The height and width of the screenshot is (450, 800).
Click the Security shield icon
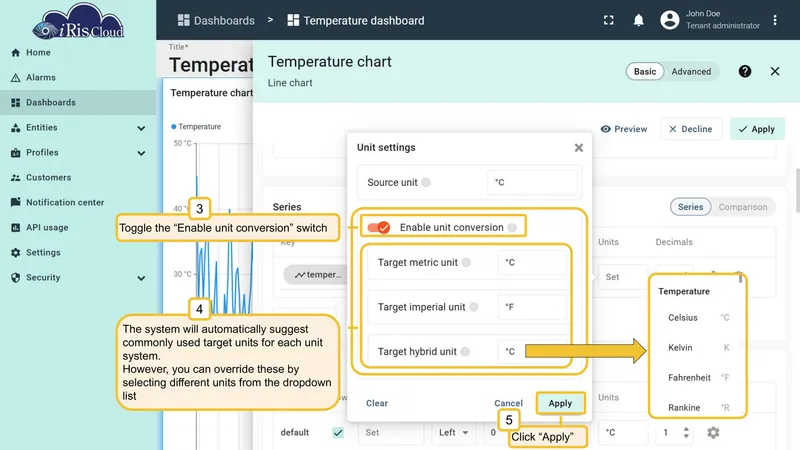(x=15, y=278)
